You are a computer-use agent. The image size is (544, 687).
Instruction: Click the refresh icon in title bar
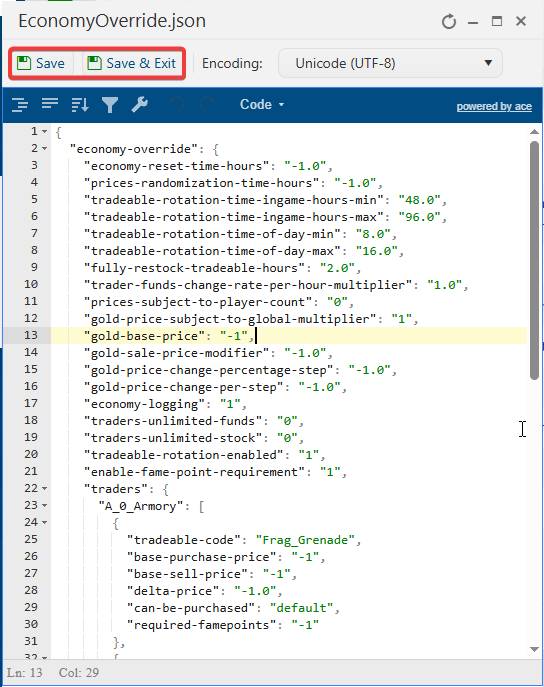[x=449, y=21]
